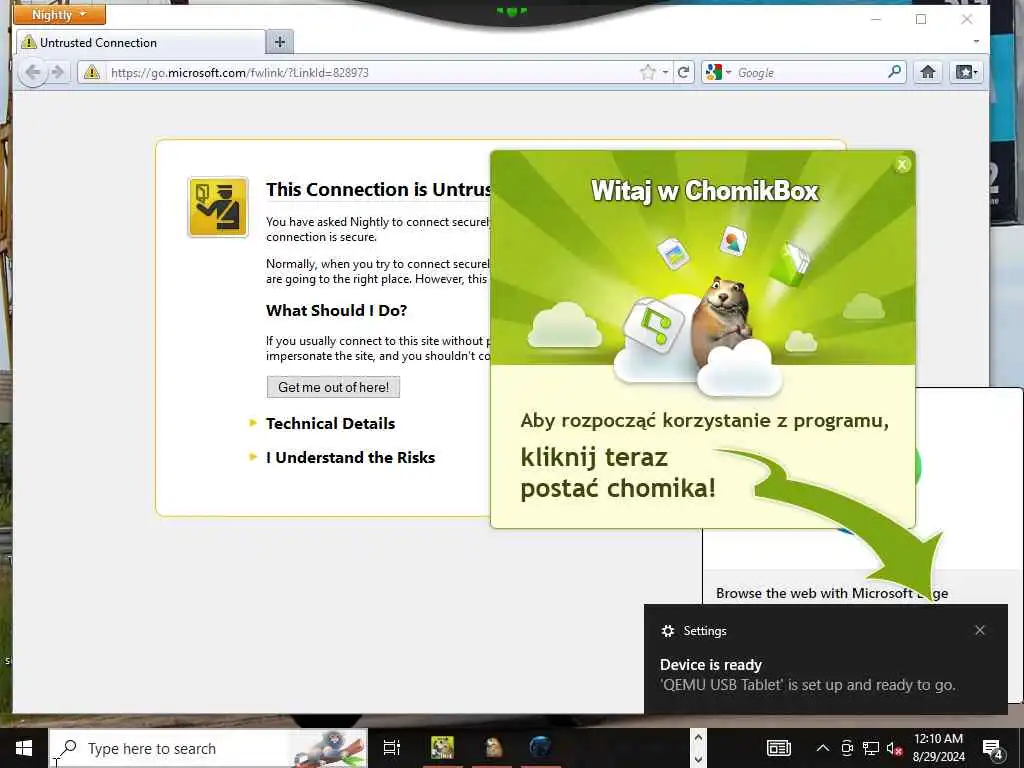
Task: Click the search magnifier icon
Action: [895, 72]
